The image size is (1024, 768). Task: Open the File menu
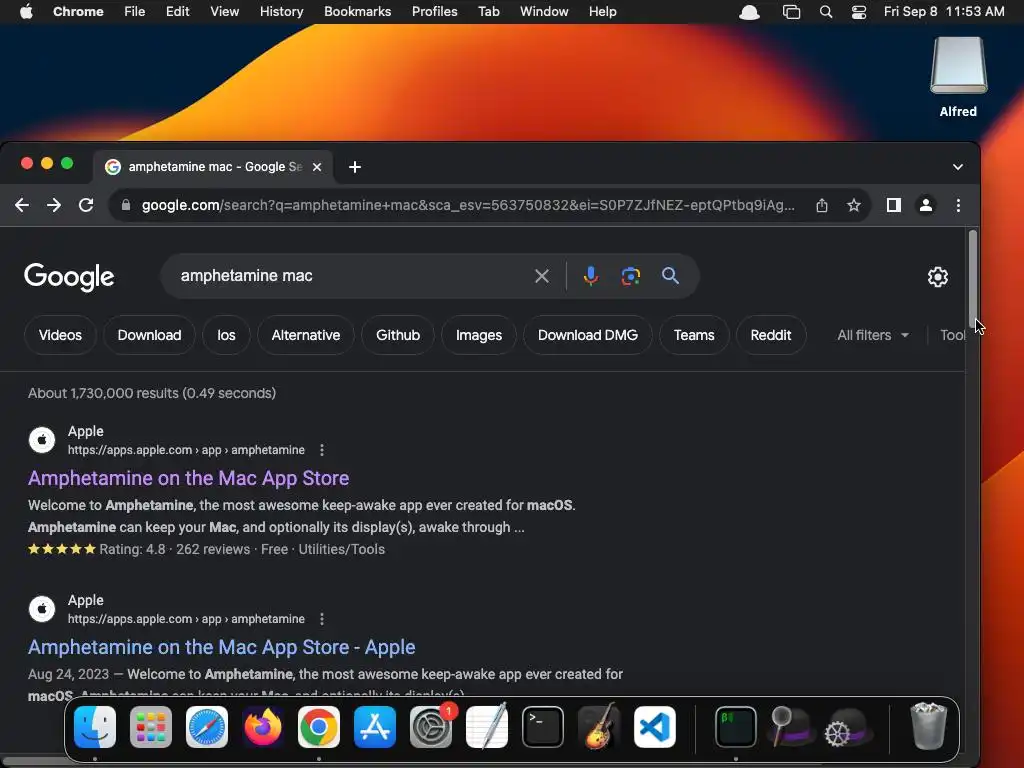(135, 11)
